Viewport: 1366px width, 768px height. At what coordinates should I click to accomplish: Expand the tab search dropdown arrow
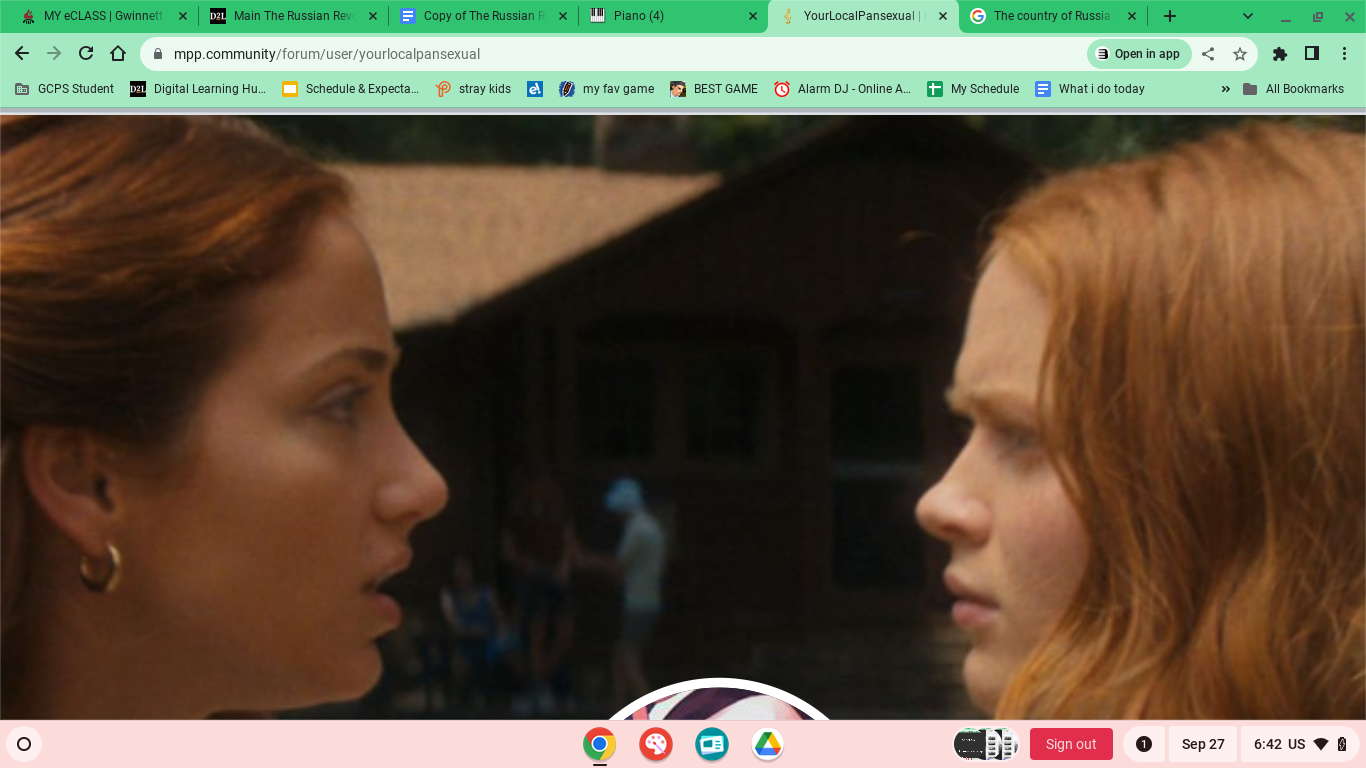click(1248, 16)
